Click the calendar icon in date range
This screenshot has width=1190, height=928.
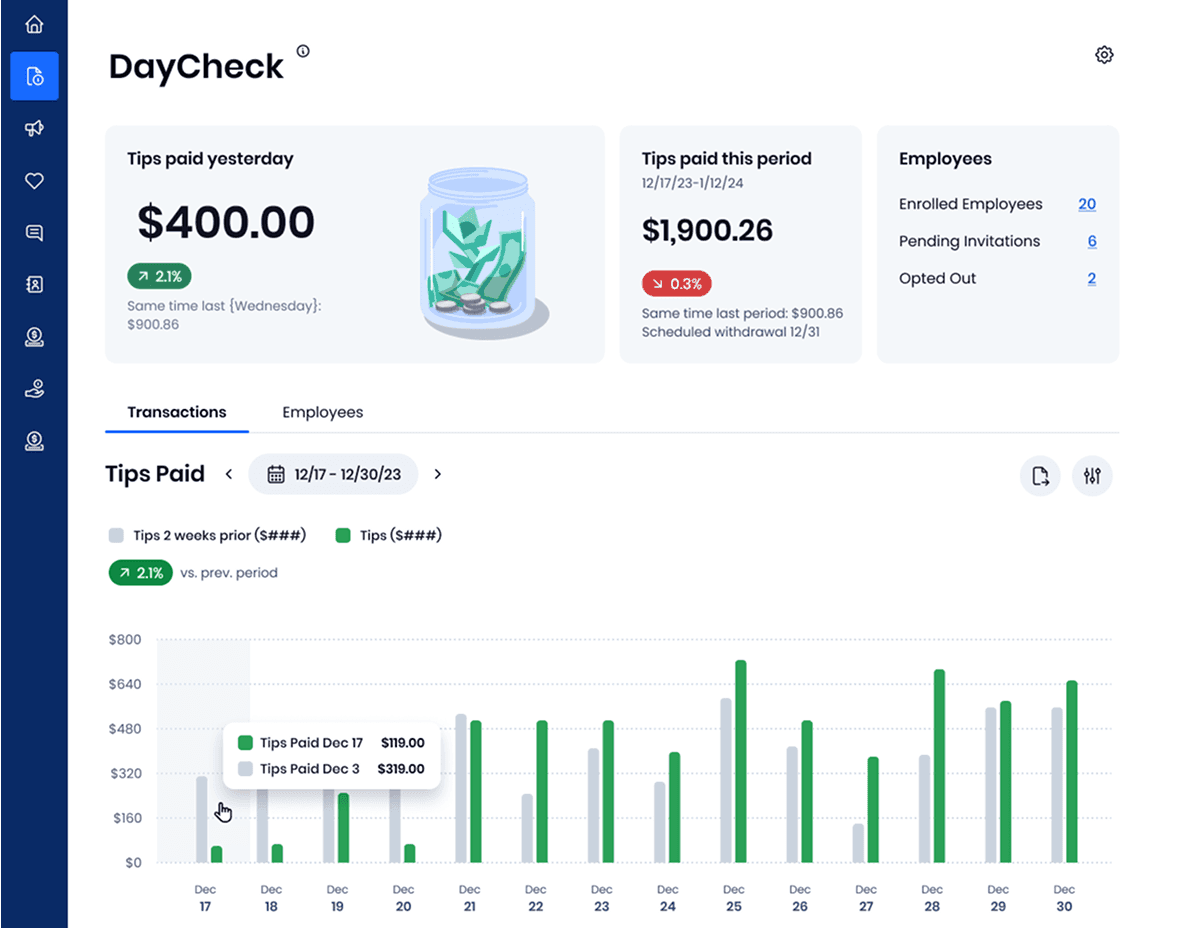click(x=276, y=474)
